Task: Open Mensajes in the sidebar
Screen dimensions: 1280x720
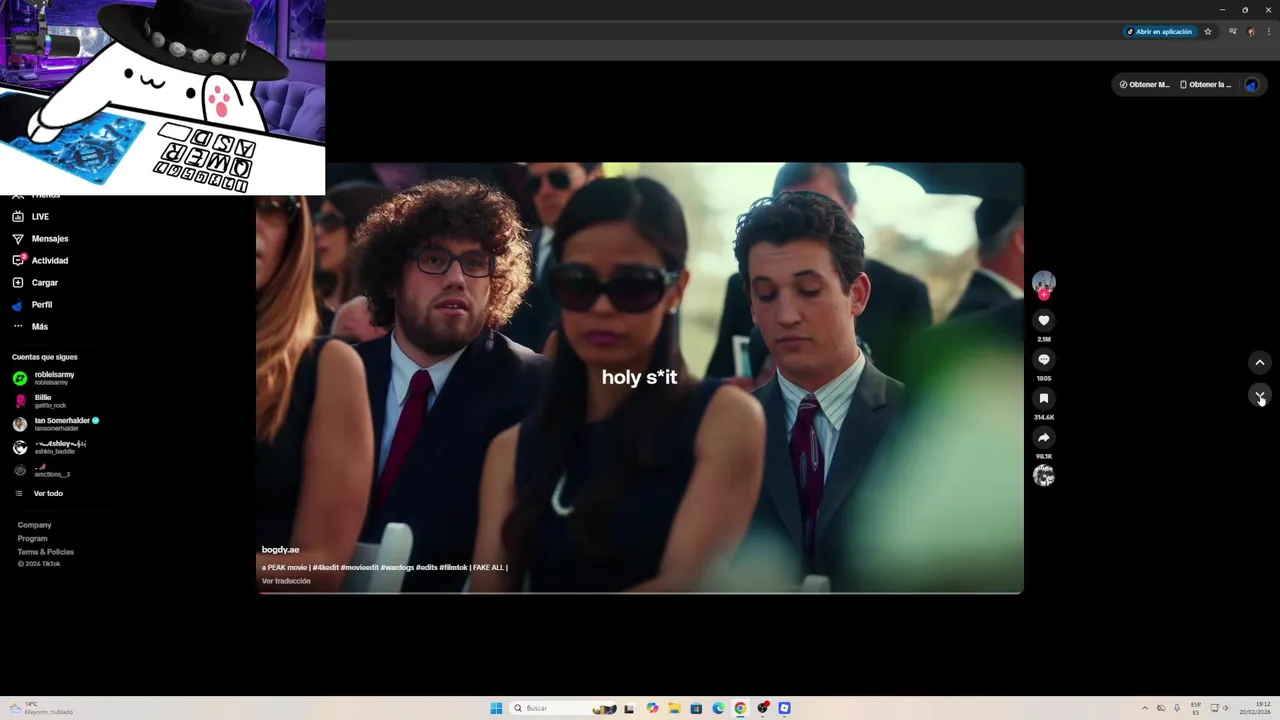Action: 40,239
